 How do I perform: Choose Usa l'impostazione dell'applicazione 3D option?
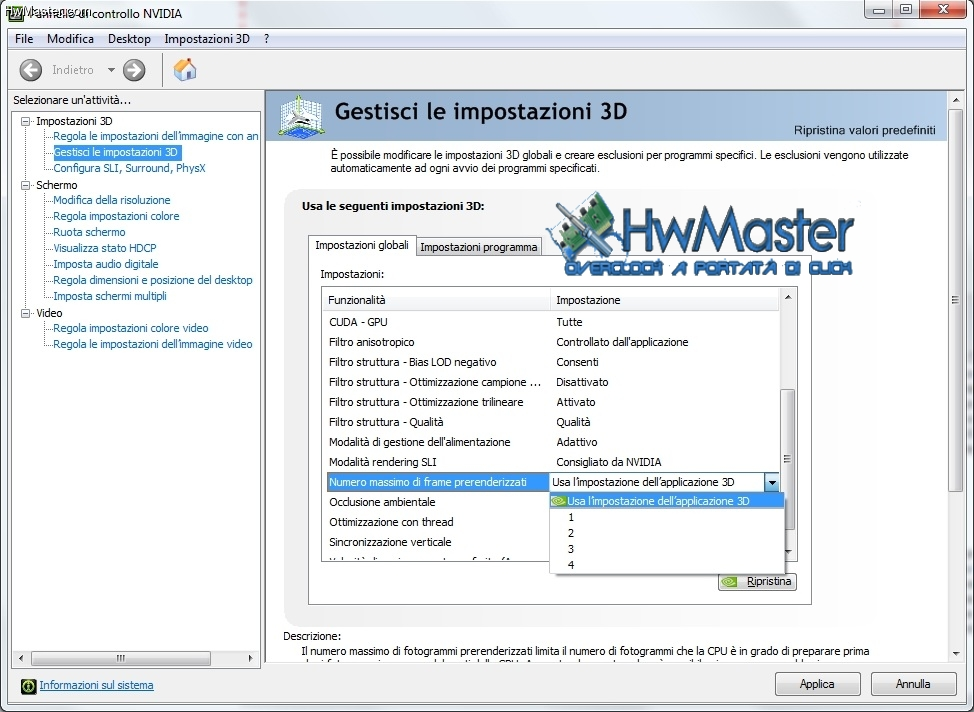click(667, 501)
